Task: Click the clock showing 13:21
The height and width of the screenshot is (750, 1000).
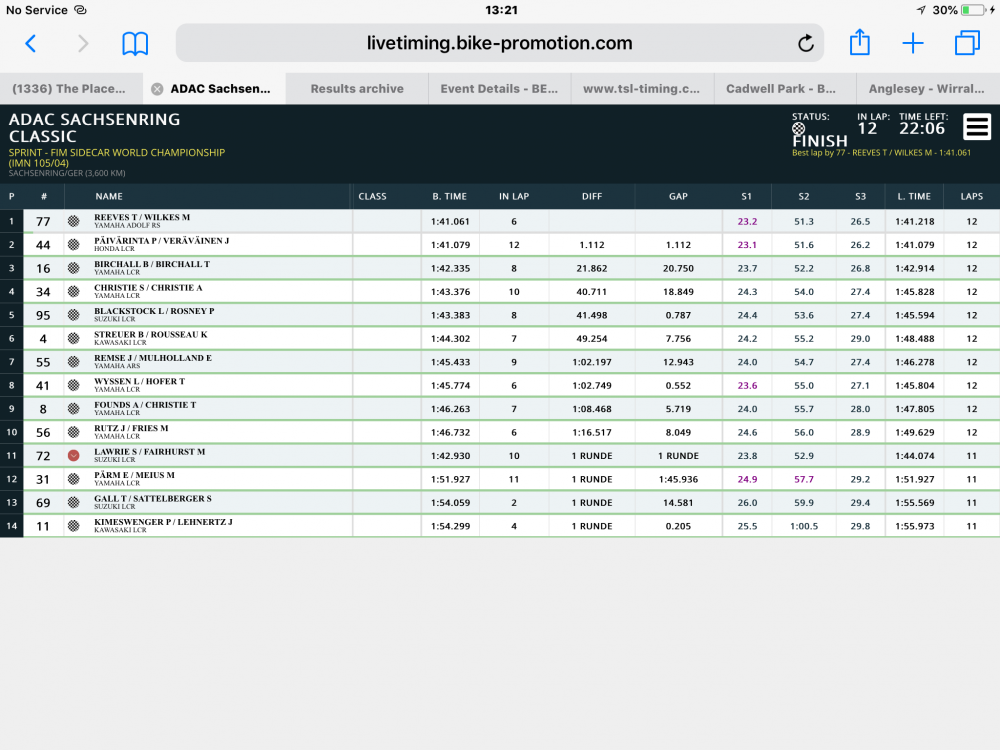Action: pyautogui.click(x=501, y=10)
